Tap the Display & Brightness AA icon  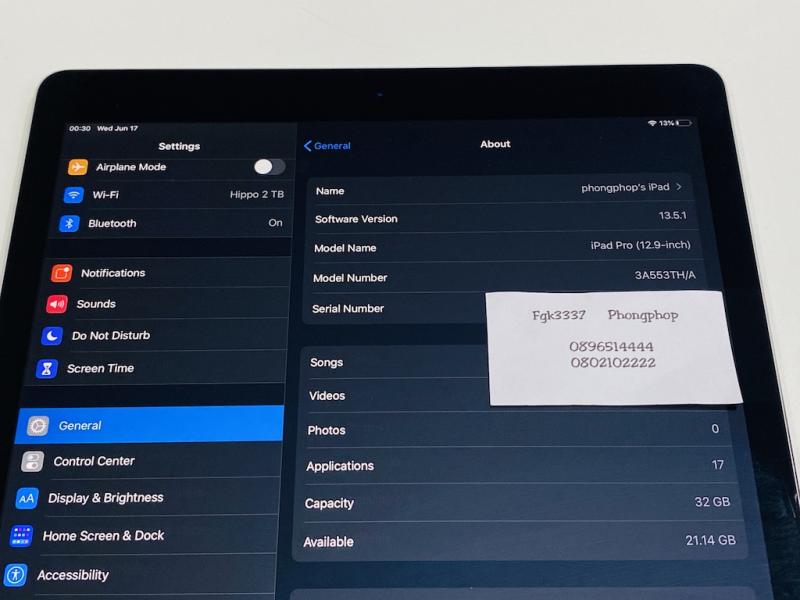click(27, 498)
